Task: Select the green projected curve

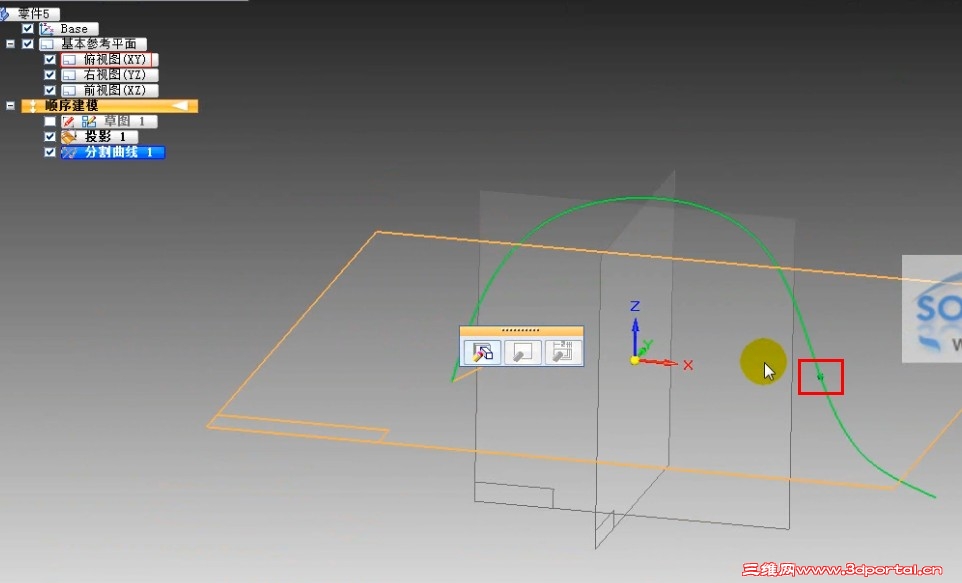Action: tap(638, 198)
